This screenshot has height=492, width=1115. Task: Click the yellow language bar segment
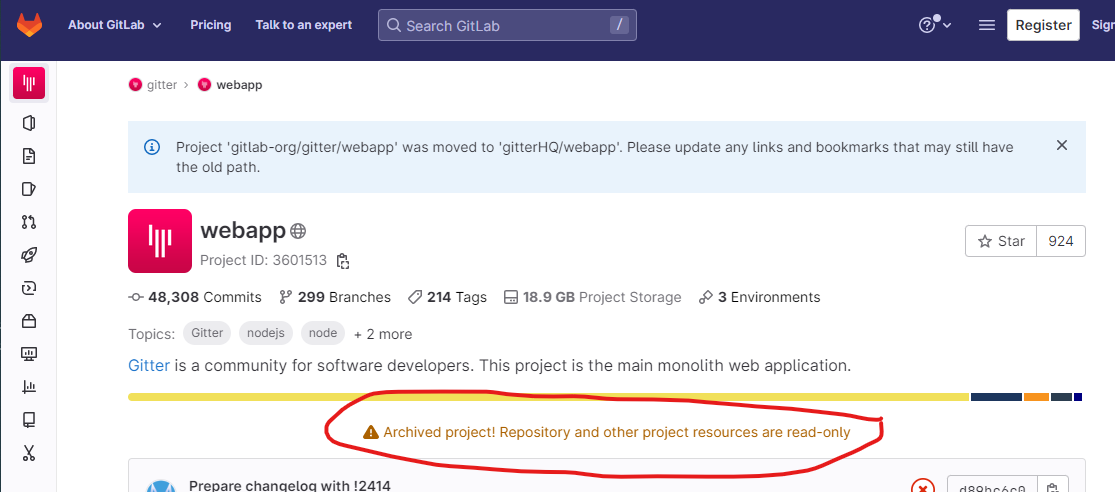pos(549,397)
